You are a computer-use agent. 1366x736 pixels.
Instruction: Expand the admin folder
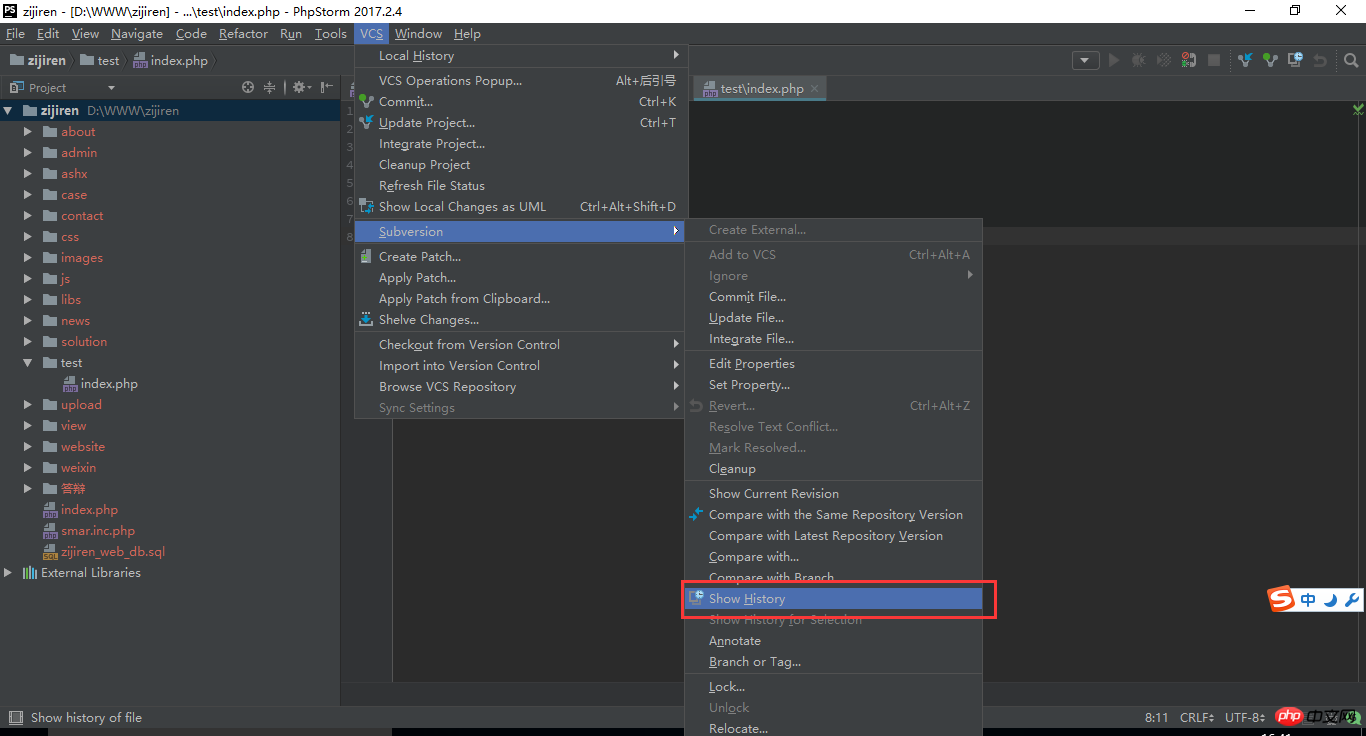[28, 153]
